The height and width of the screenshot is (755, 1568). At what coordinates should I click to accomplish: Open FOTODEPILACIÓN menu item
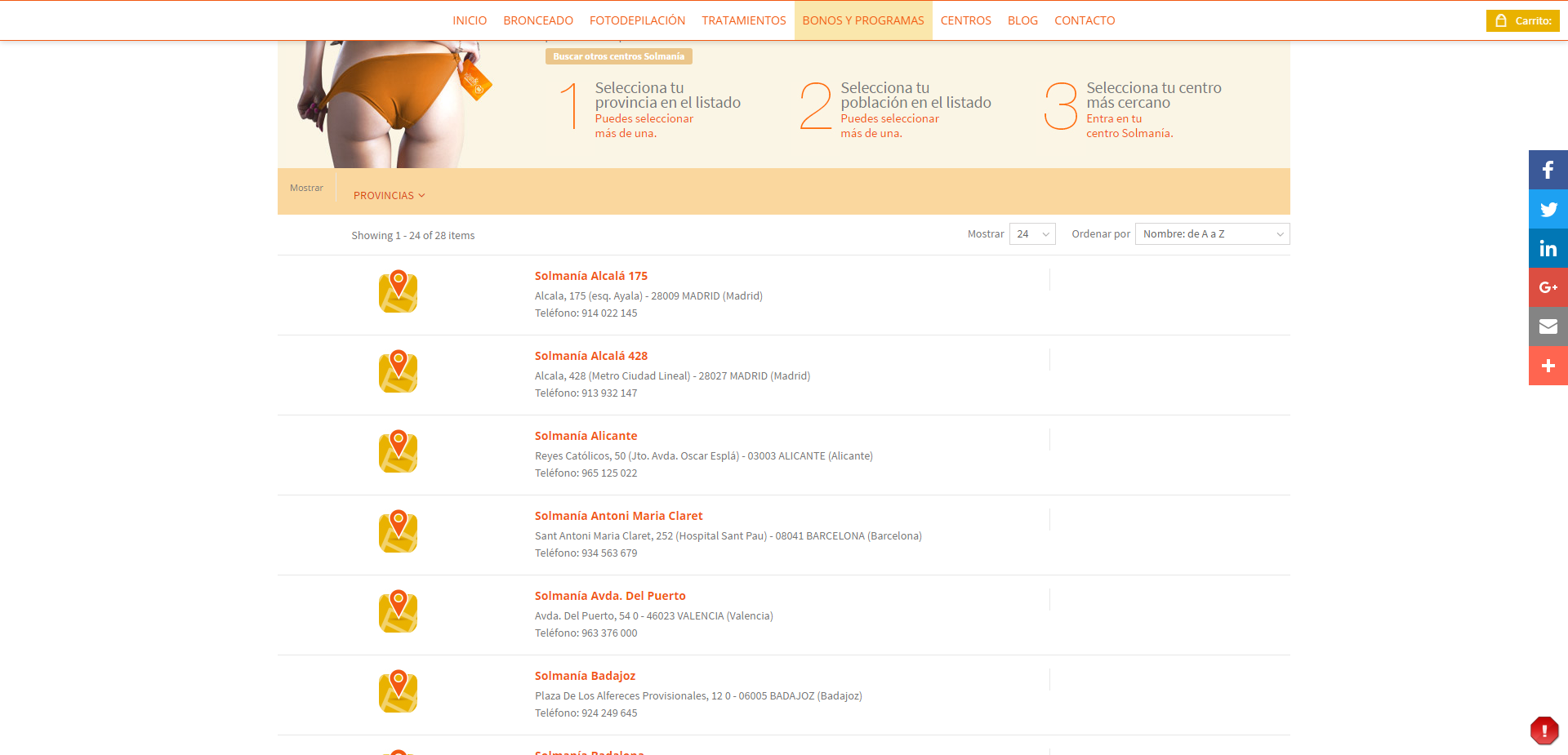pyautogui.click(x=637, y=20)
